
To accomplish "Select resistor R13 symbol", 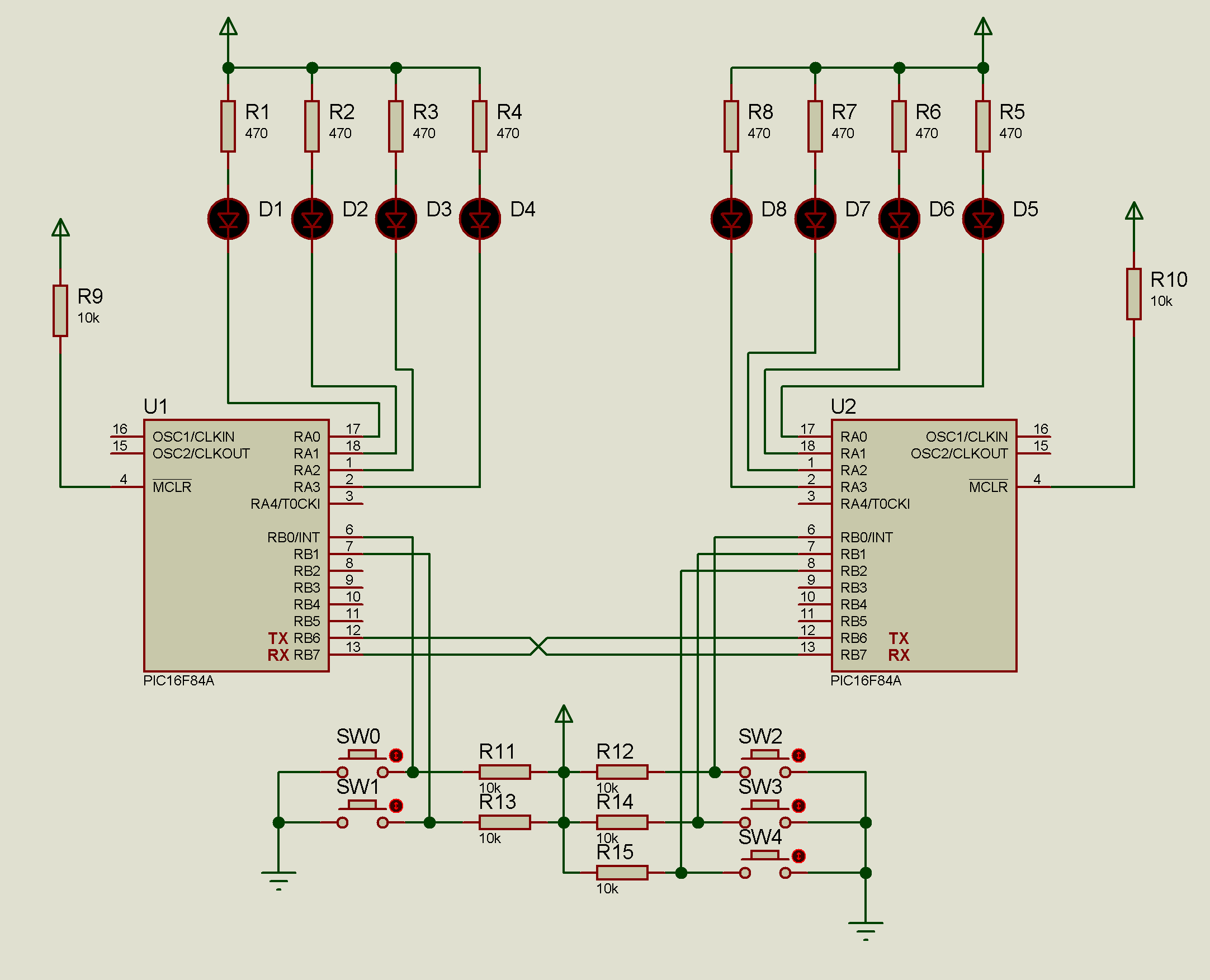I will (x=505, y=822).
